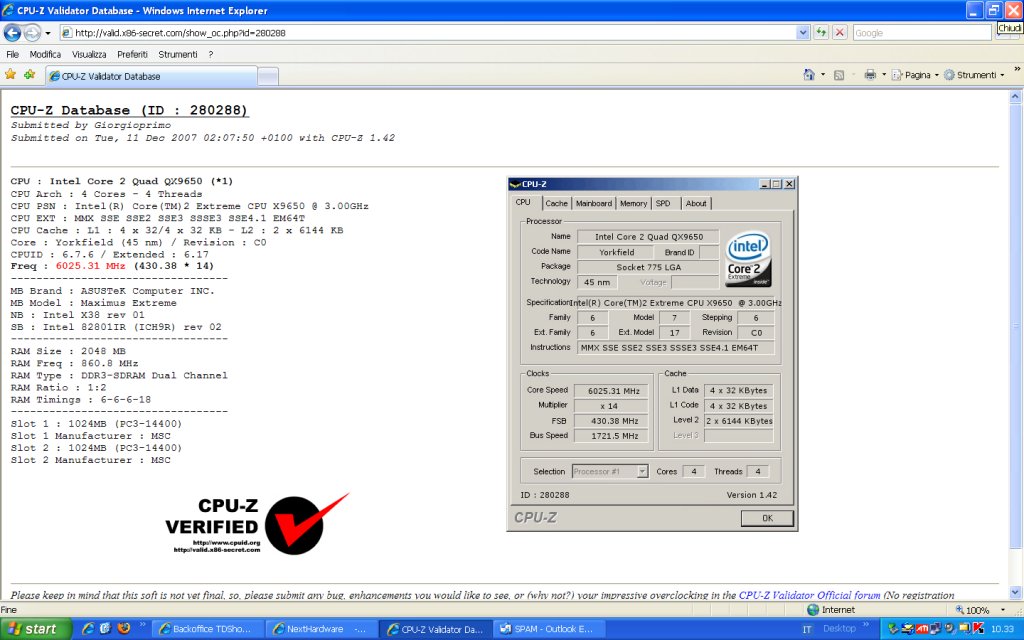Click the RSS feeds icon
Screen dimensions: 1024x640
click(x=839, y=75)
